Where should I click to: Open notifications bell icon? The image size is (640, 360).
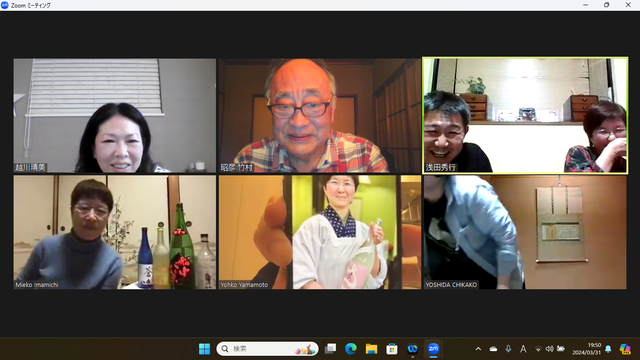pyautogui.click(x=608, y=349)
